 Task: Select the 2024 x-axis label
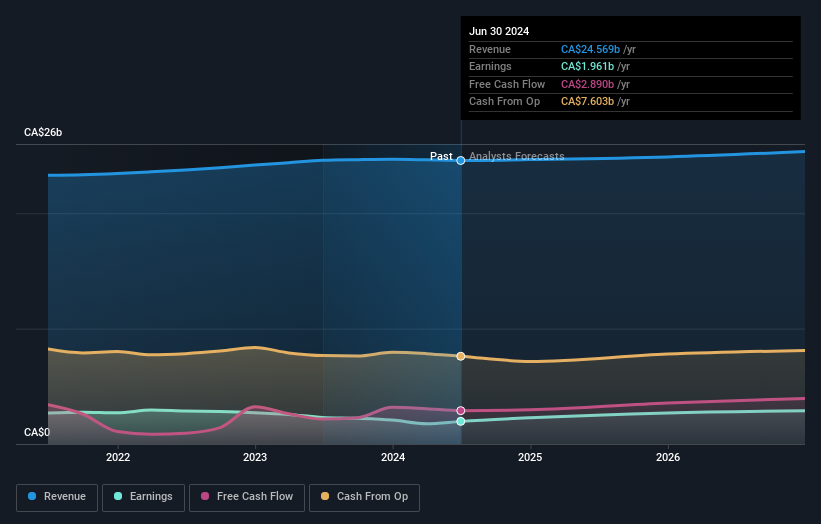tap(393, 458)
